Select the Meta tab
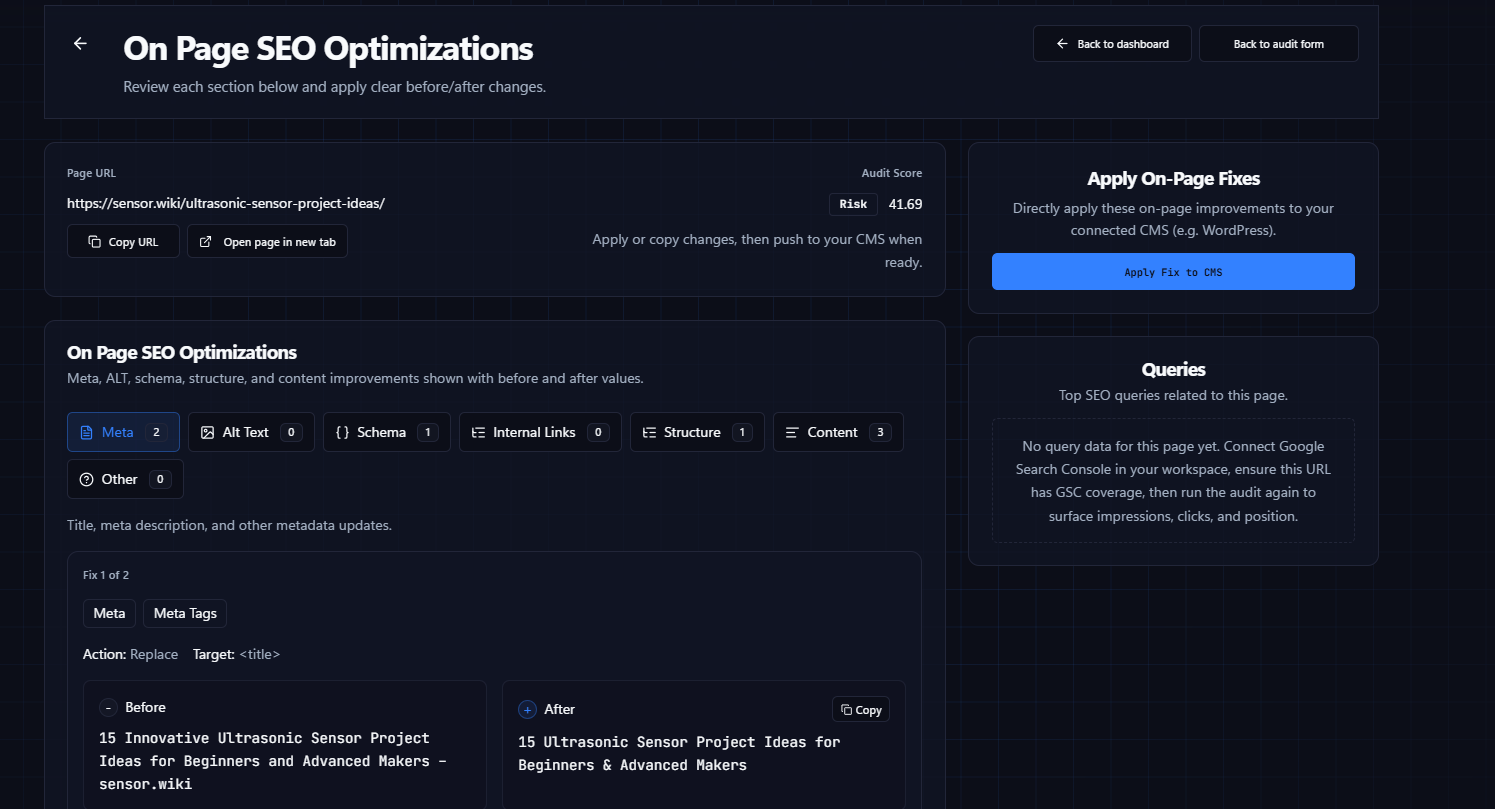Image resolution: width=1495 pixels, height=809 pixels. pyautogui.click(x=123, y=432)
